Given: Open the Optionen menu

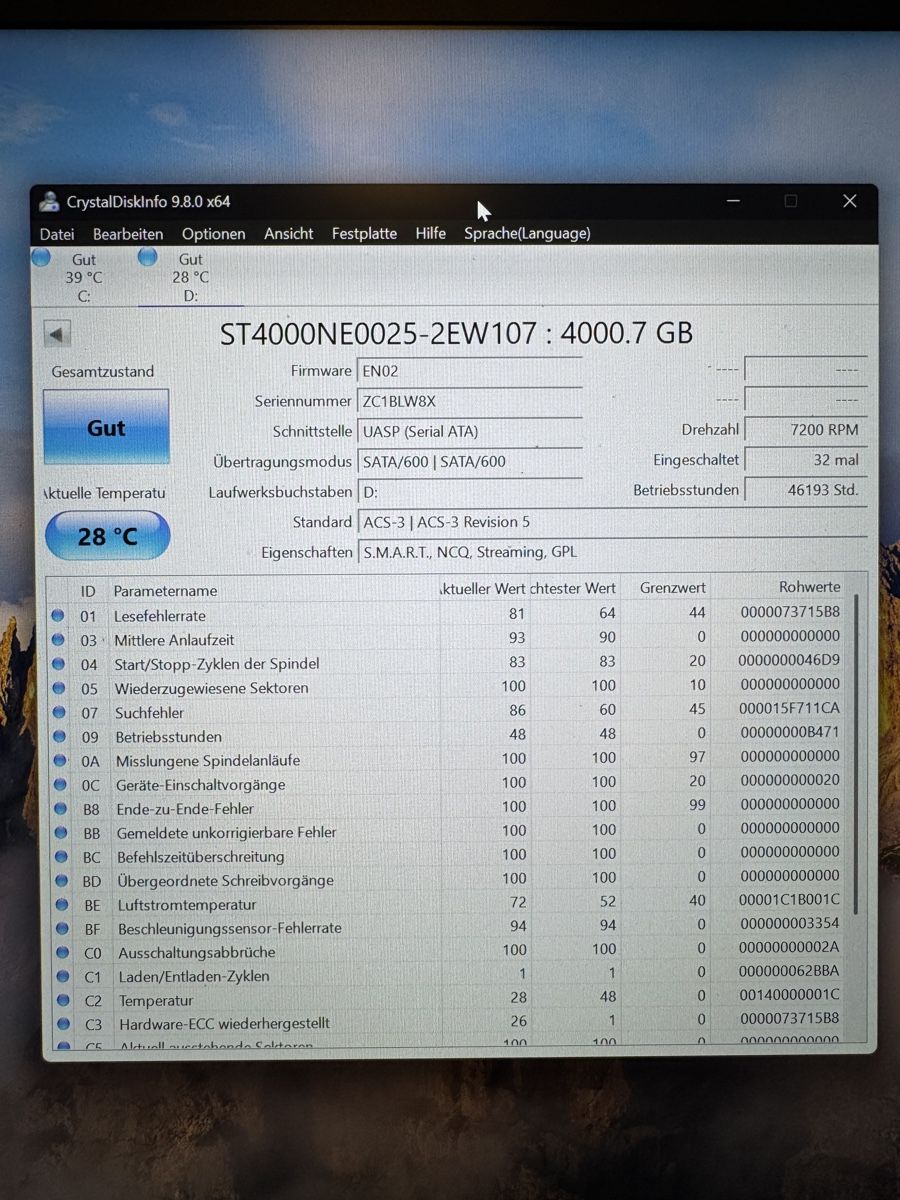Looking at the screenshot, I should [x=213, y=233].
